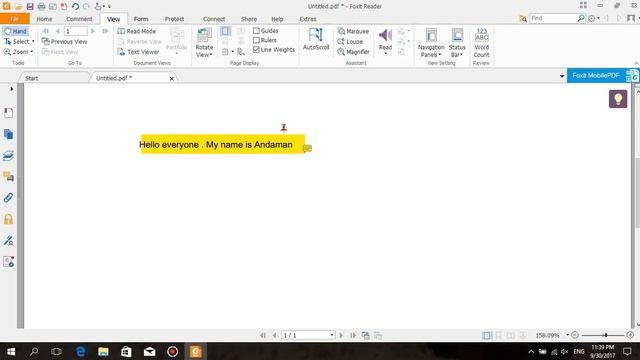
Task: Open the page 1/1 dropdown
Action: coord(332,335)
